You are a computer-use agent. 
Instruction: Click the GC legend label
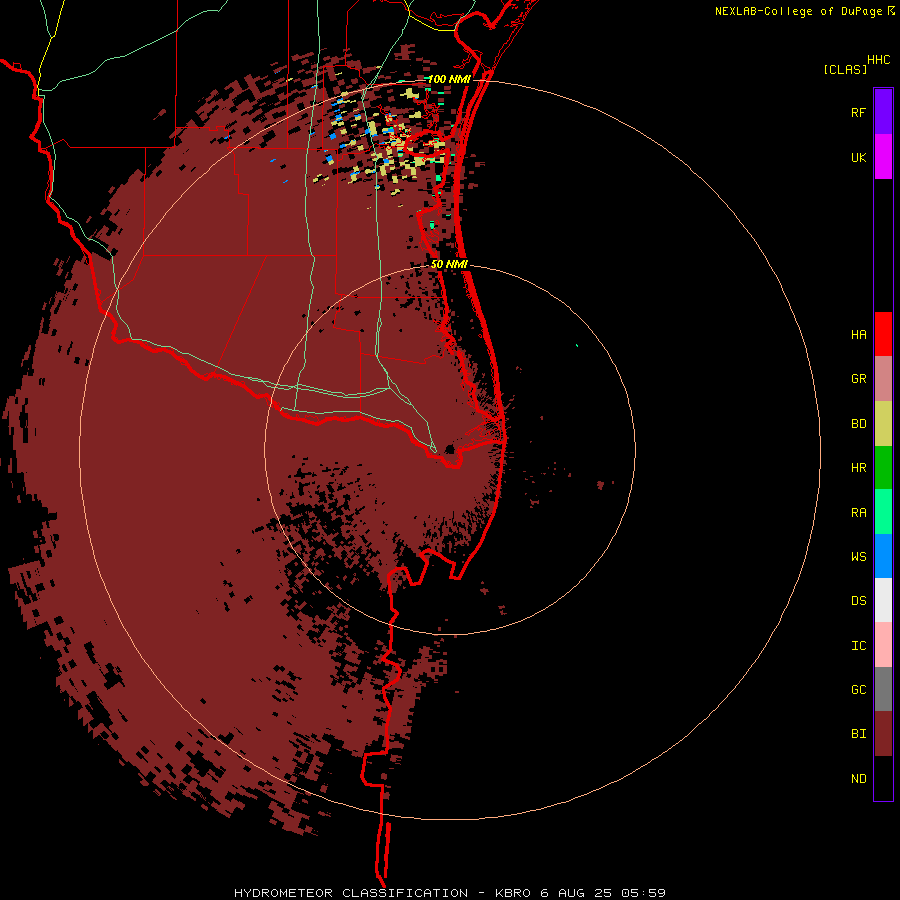(x=858, y=690)
